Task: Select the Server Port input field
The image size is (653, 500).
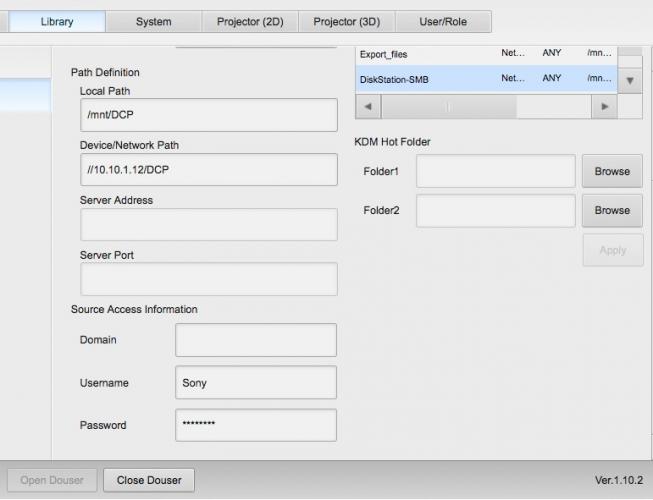Action: pos(208,279)
